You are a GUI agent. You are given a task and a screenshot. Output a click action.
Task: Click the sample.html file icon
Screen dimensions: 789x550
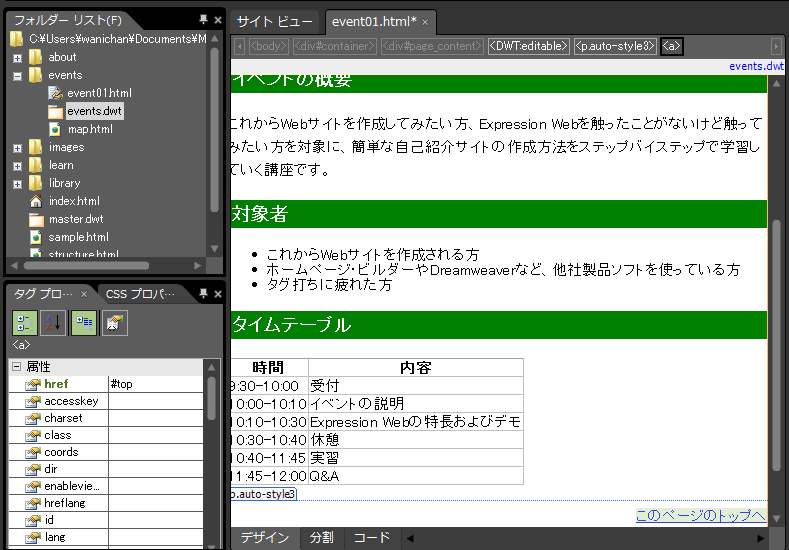click(36, 237)
